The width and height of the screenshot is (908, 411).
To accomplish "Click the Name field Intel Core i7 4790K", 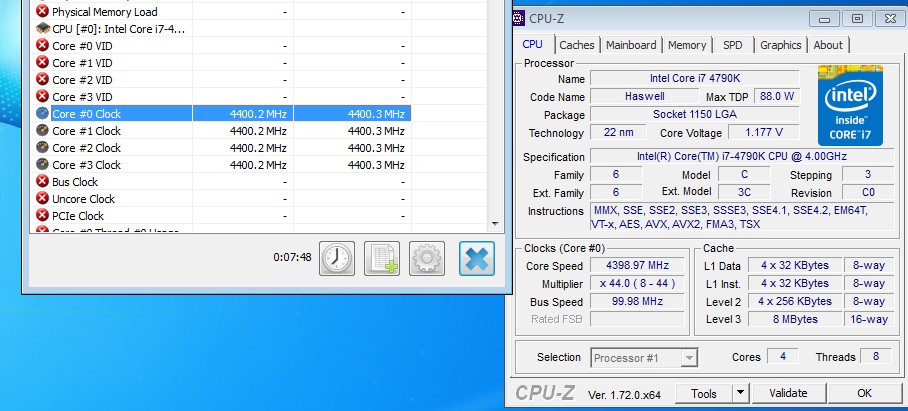I will point(694,79).
